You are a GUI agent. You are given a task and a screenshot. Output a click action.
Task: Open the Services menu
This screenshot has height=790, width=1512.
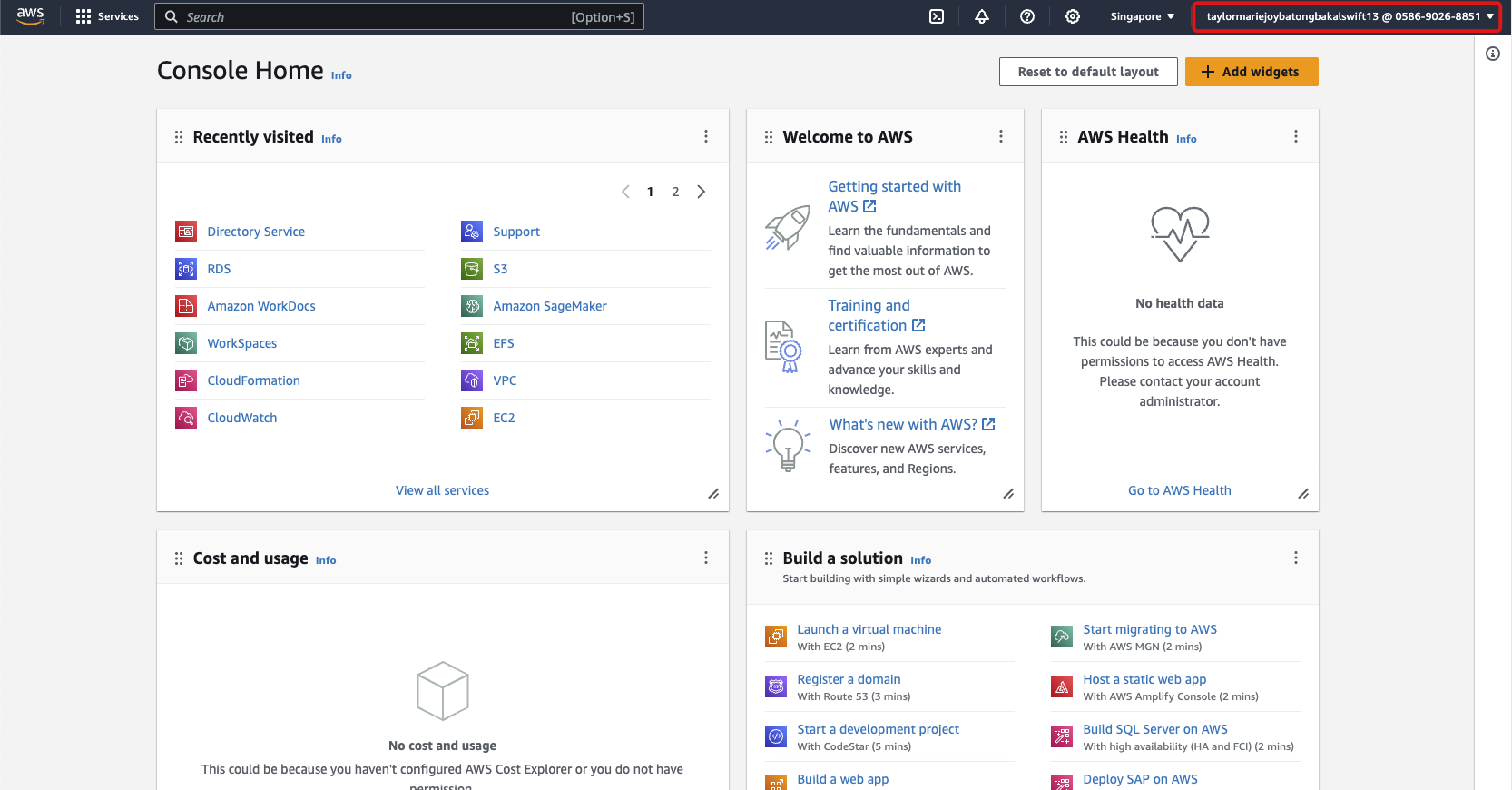click(x=107, y=16)
